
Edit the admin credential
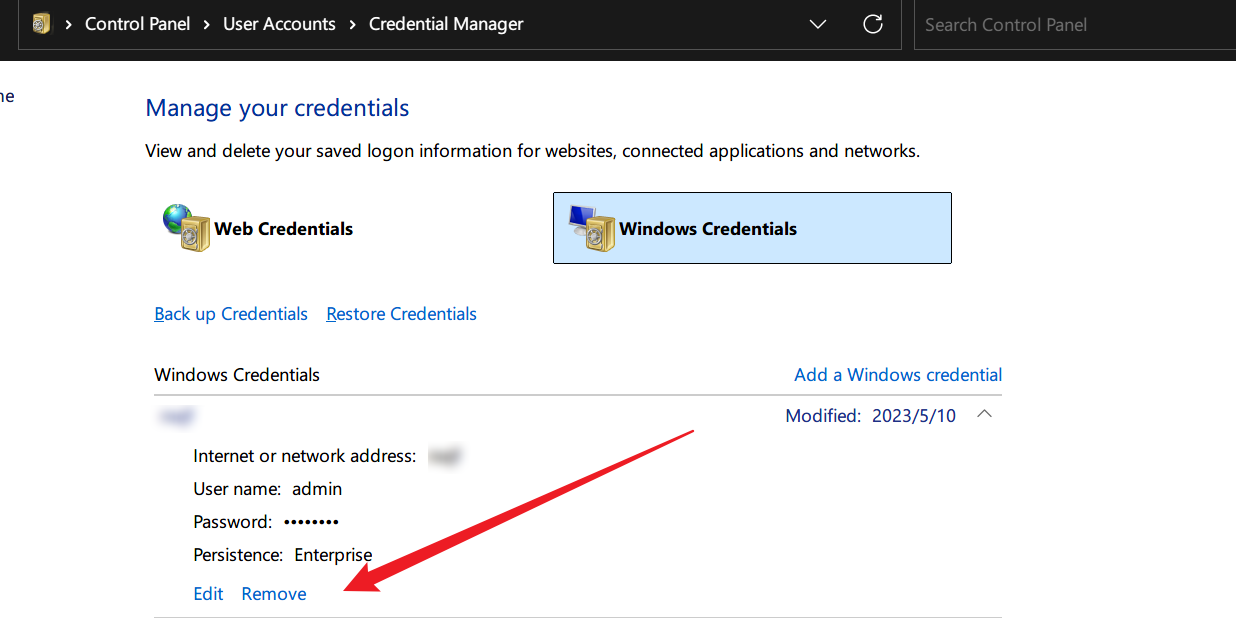[208, 594]
